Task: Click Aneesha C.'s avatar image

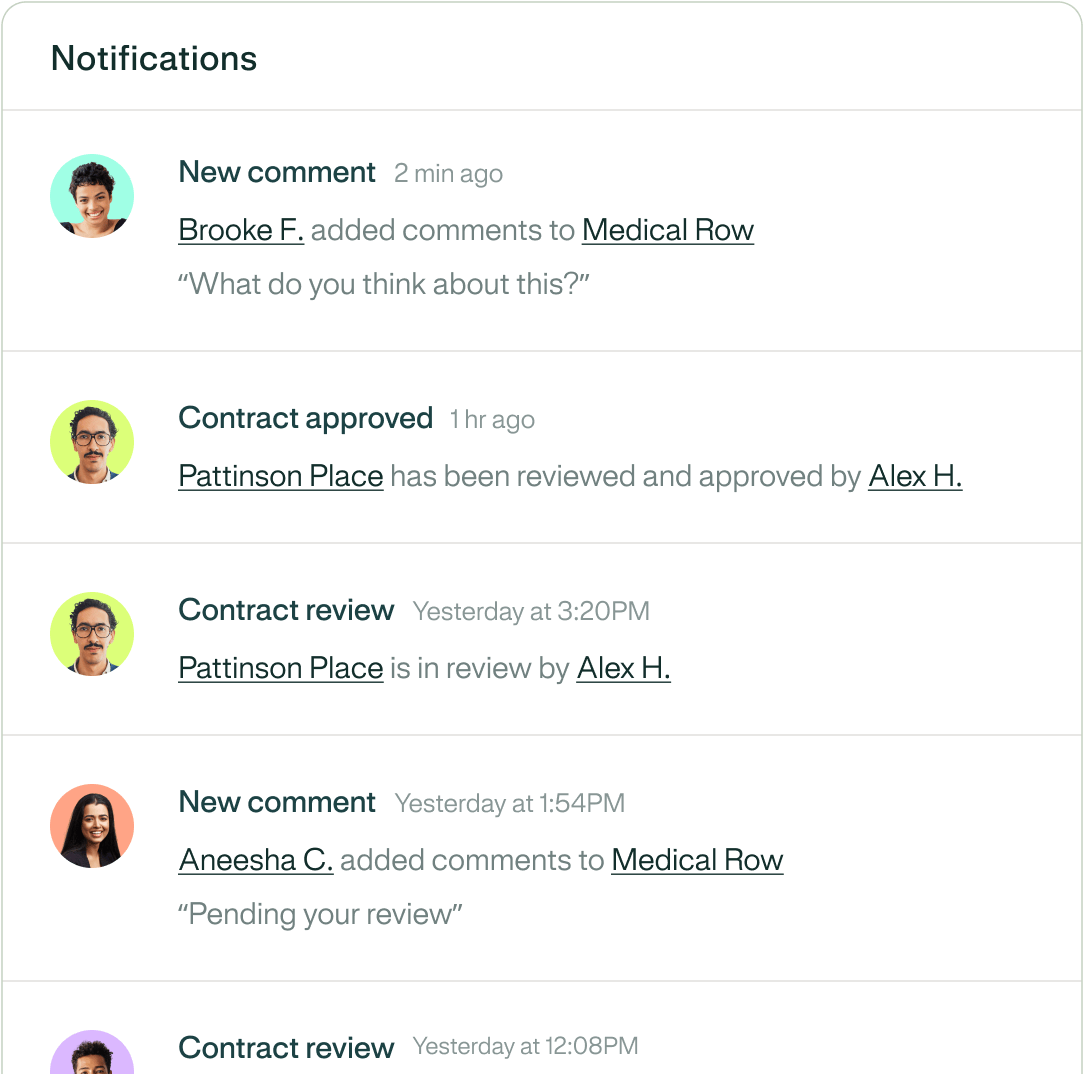Action: (92, 826)
